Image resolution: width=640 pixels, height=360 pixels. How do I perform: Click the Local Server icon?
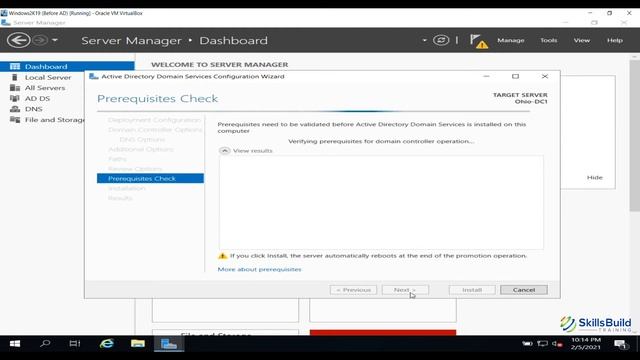[x=15, y=77]
